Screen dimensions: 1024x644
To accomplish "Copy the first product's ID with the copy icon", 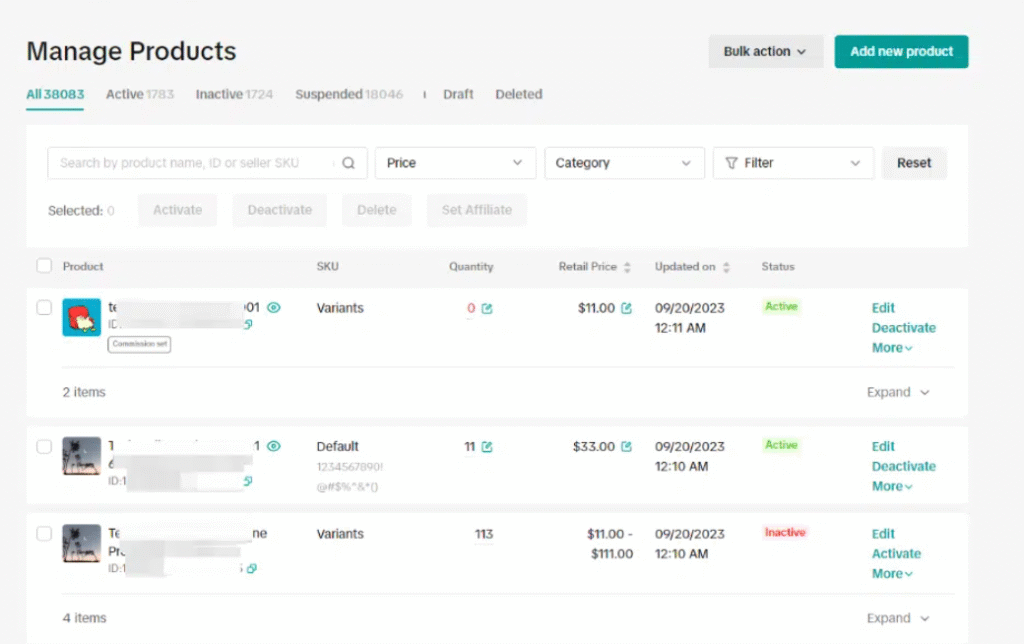I will click(x=249, y=325).
